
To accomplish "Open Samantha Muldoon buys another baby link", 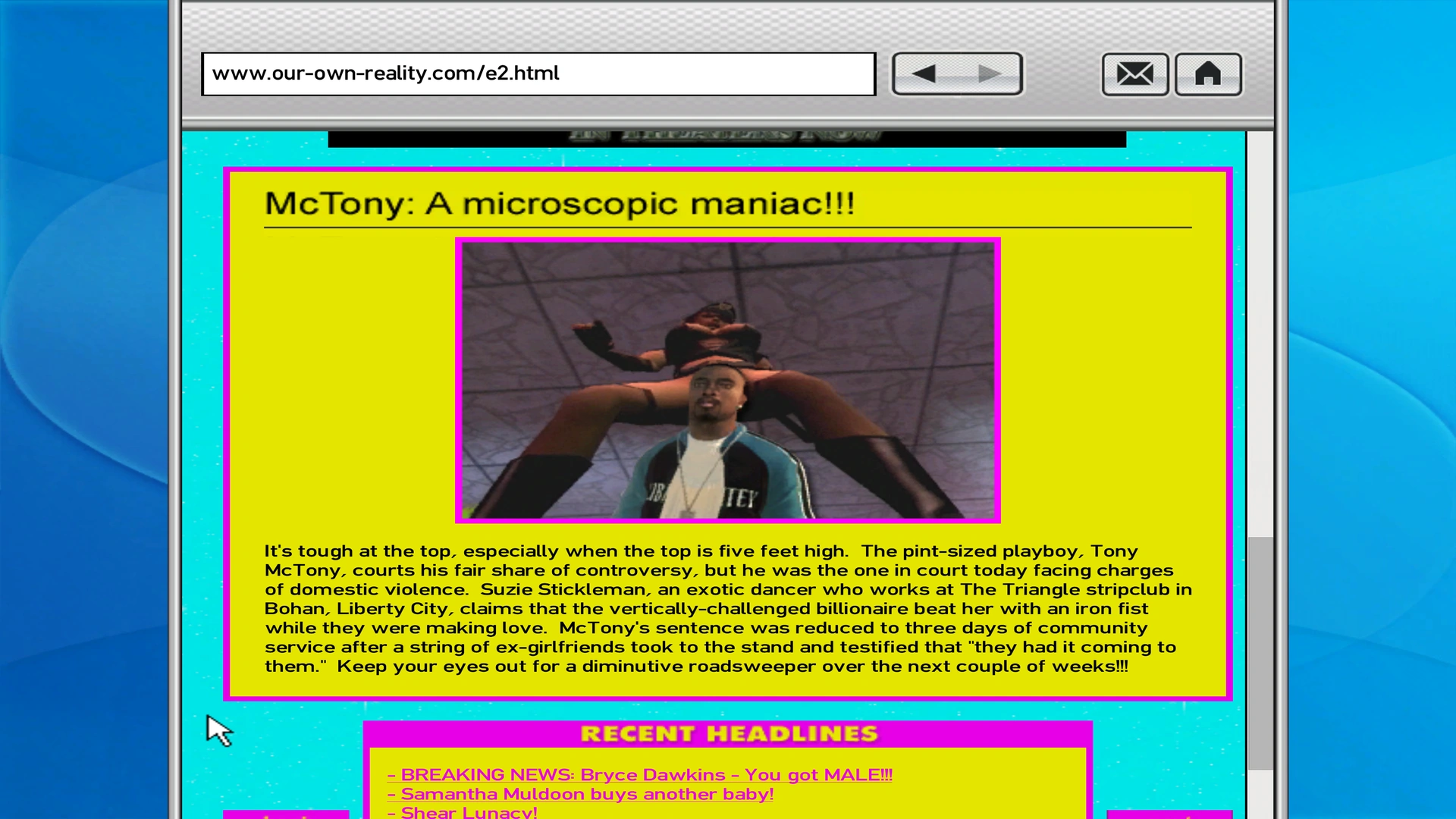I will pos(580,794).
